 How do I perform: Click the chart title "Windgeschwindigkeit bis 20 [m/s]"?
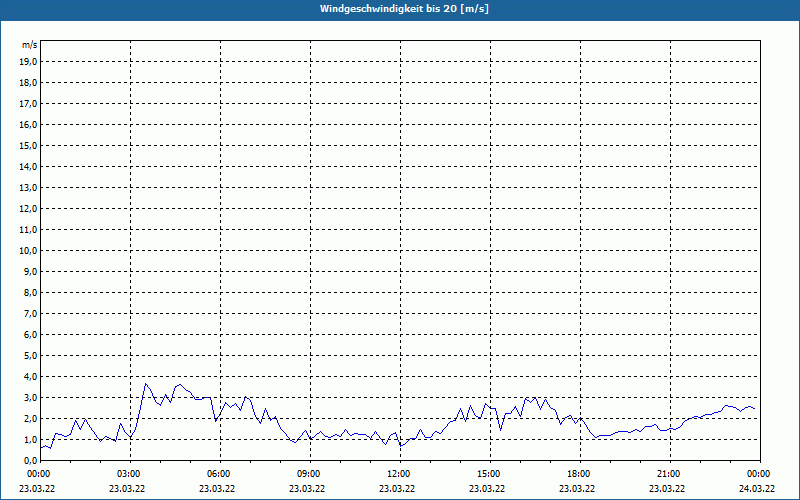pyautogui.click(x=404, y=9)
